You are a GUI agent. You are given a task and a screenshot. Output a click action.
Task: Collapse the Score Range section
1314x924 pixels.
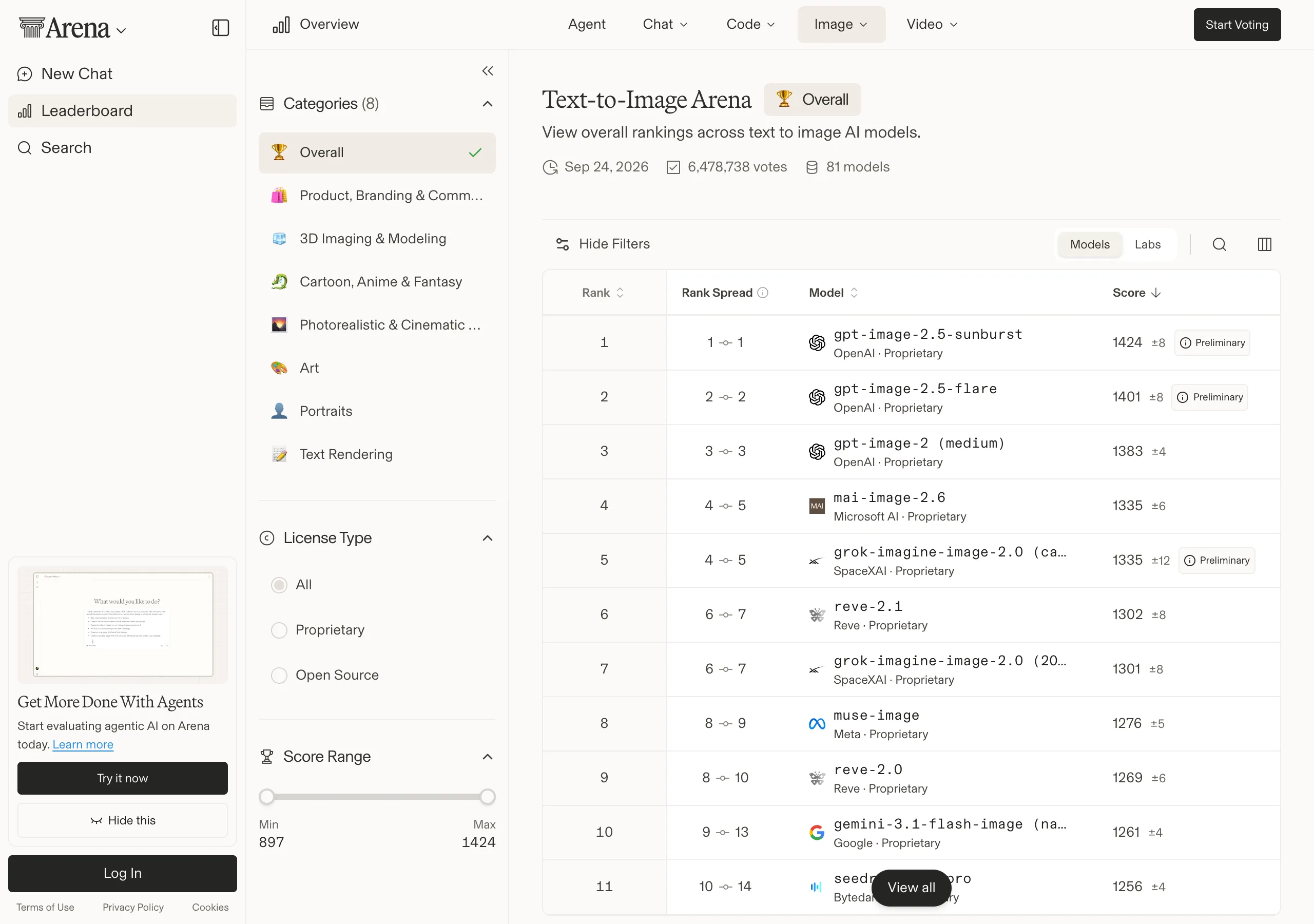[488, 757]
